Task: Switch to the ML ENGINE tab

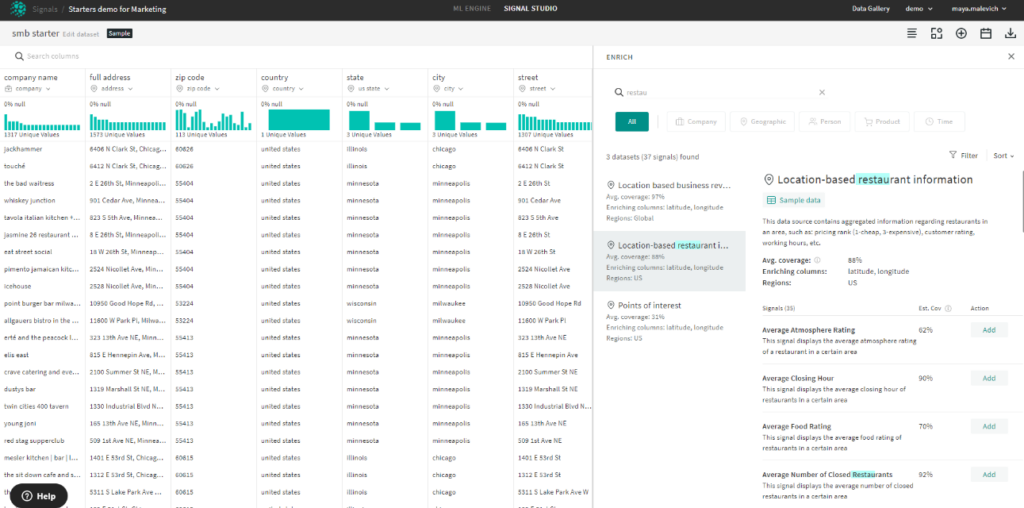Action: click(472, 9)
